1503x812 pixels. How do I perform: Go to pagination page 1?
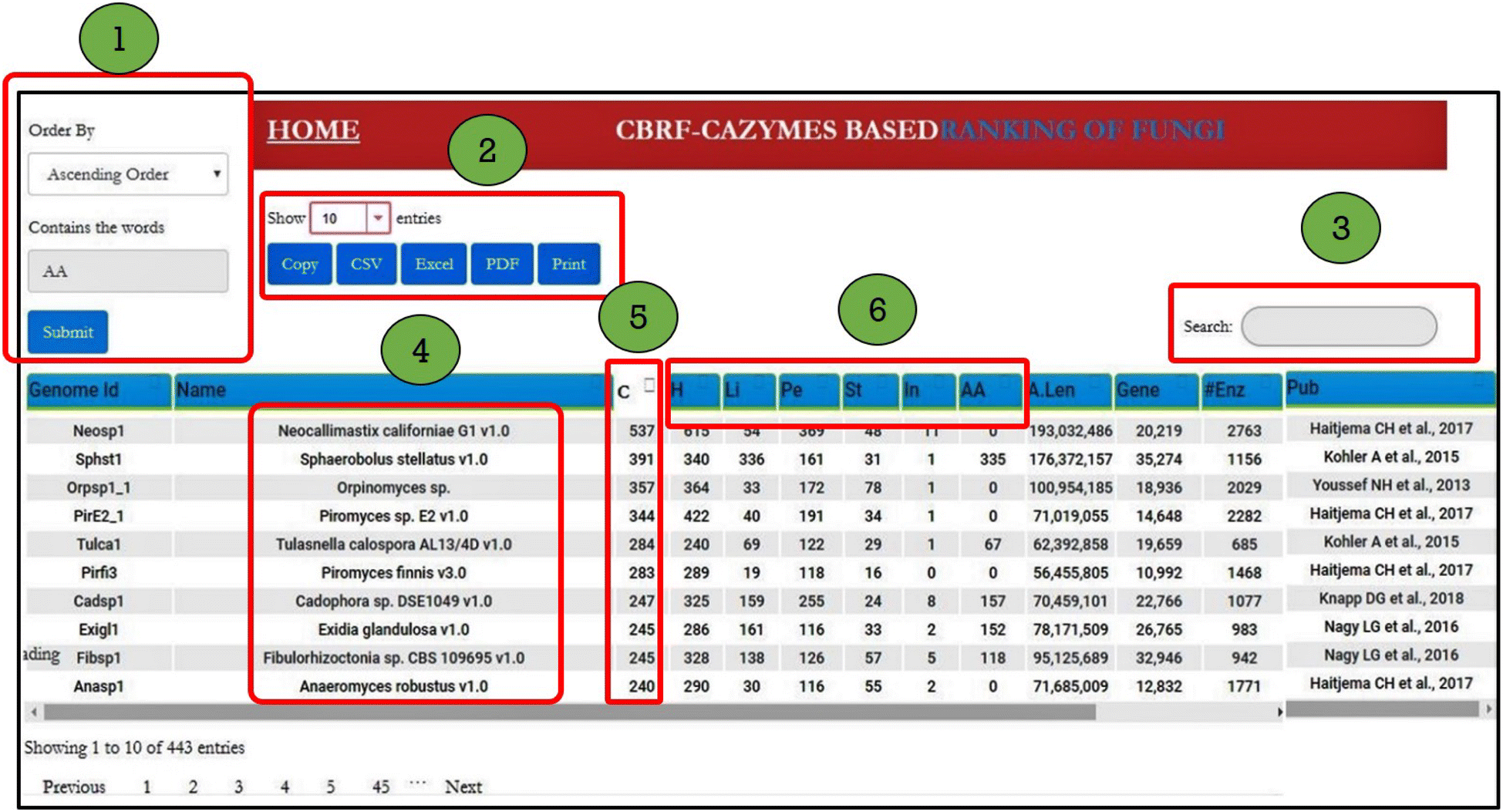(147, 787)
